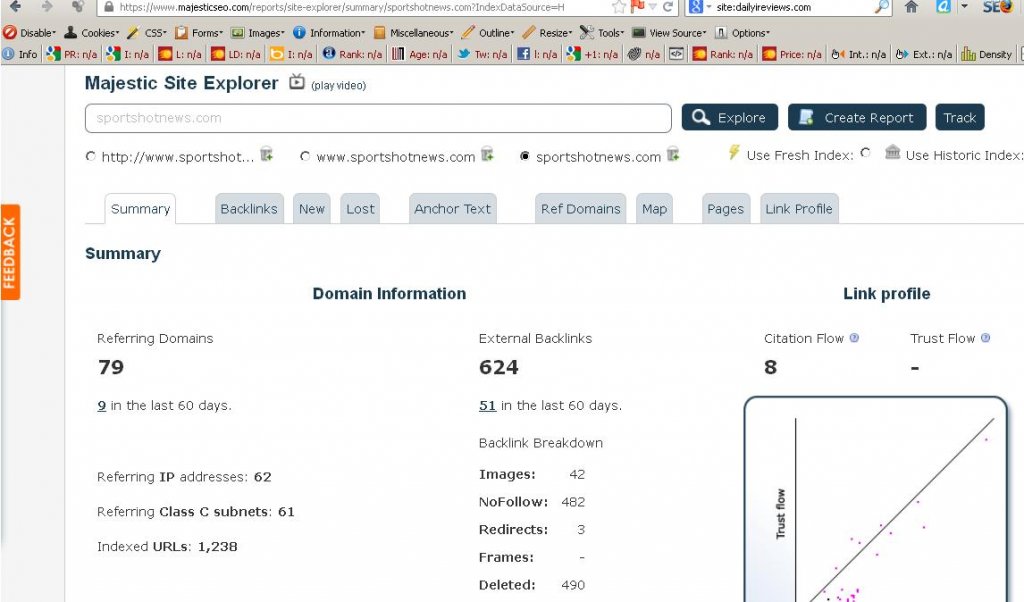
Task: Open the Forms dropdown menu
Action: tap(199, 33)
